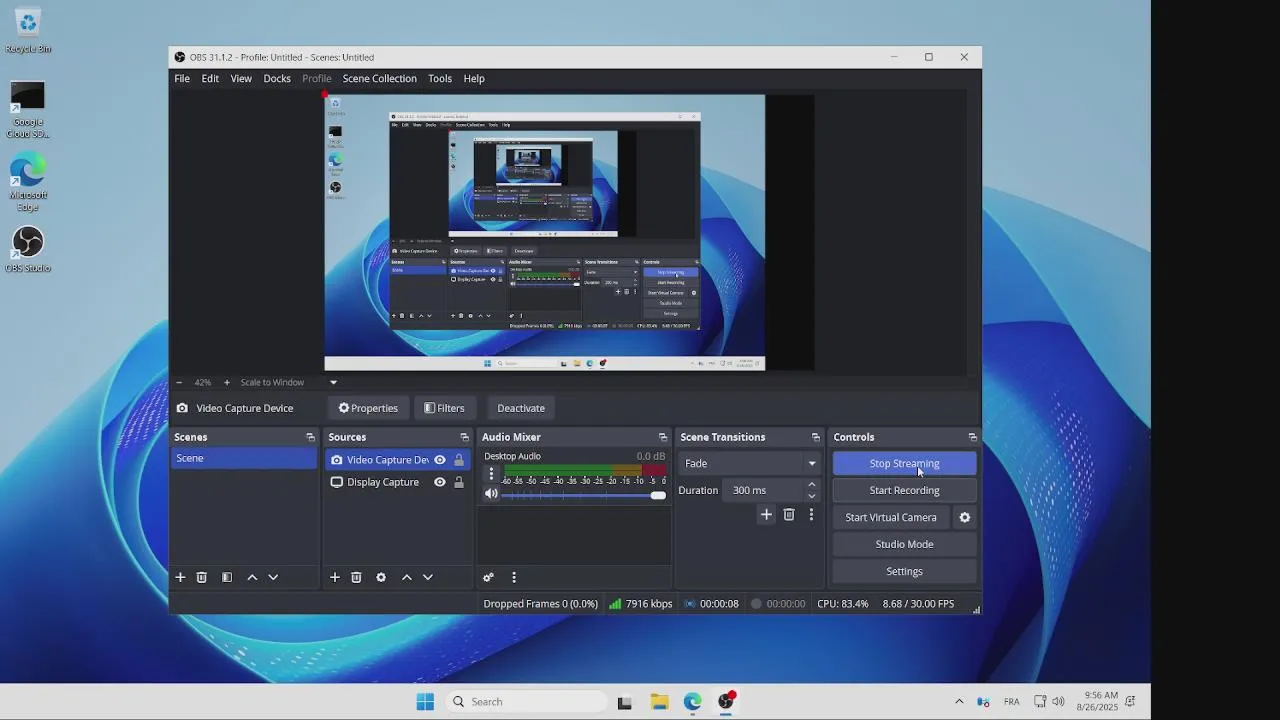Mute Desktop Audio speaker icon
Viewport: 1280px width, 720px height.
[x=491, y=494]
